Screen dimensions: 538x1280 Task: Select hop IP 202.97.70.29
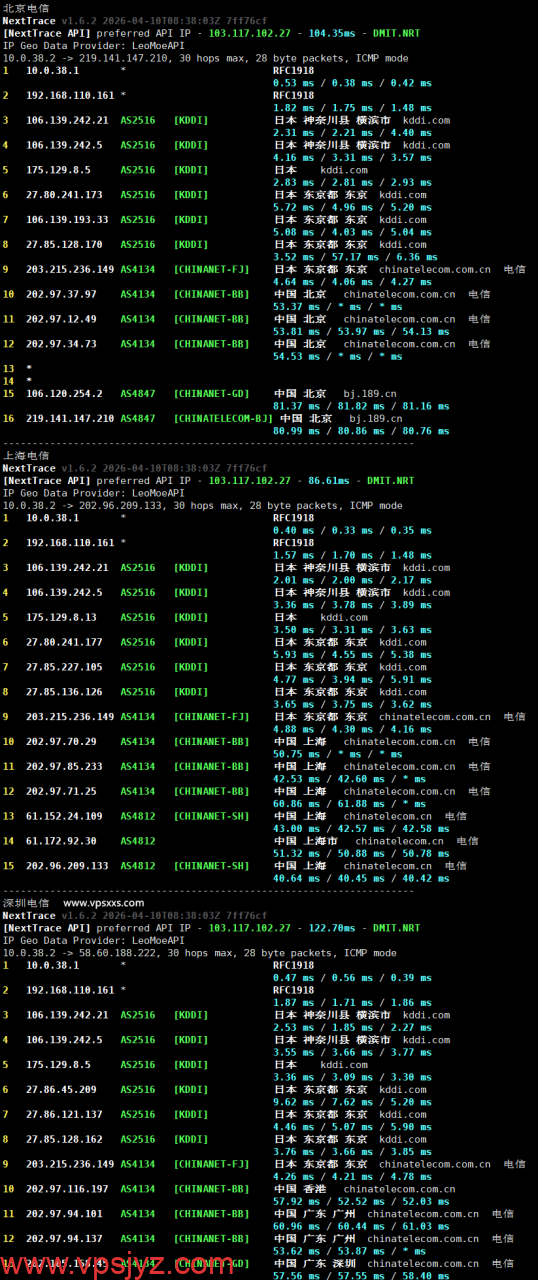(x=61, y=741)
